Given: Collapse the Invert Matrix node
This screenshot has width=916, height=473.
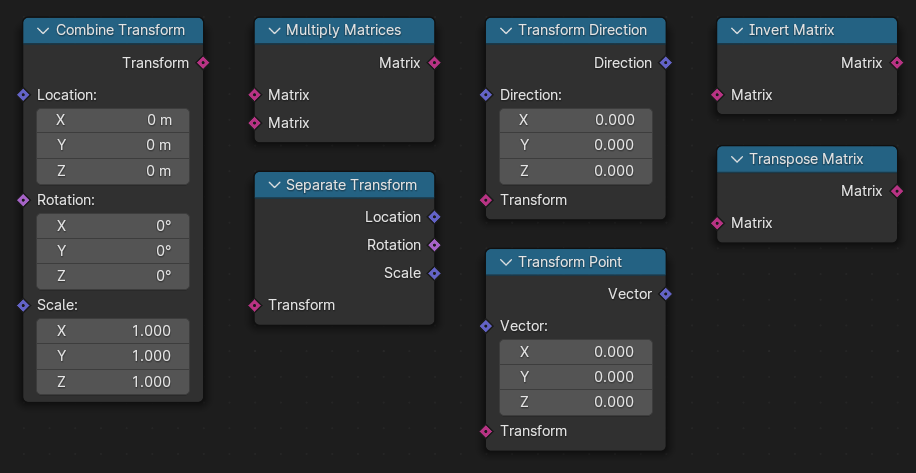Looking at the screenshot, I should pos(737,30).
